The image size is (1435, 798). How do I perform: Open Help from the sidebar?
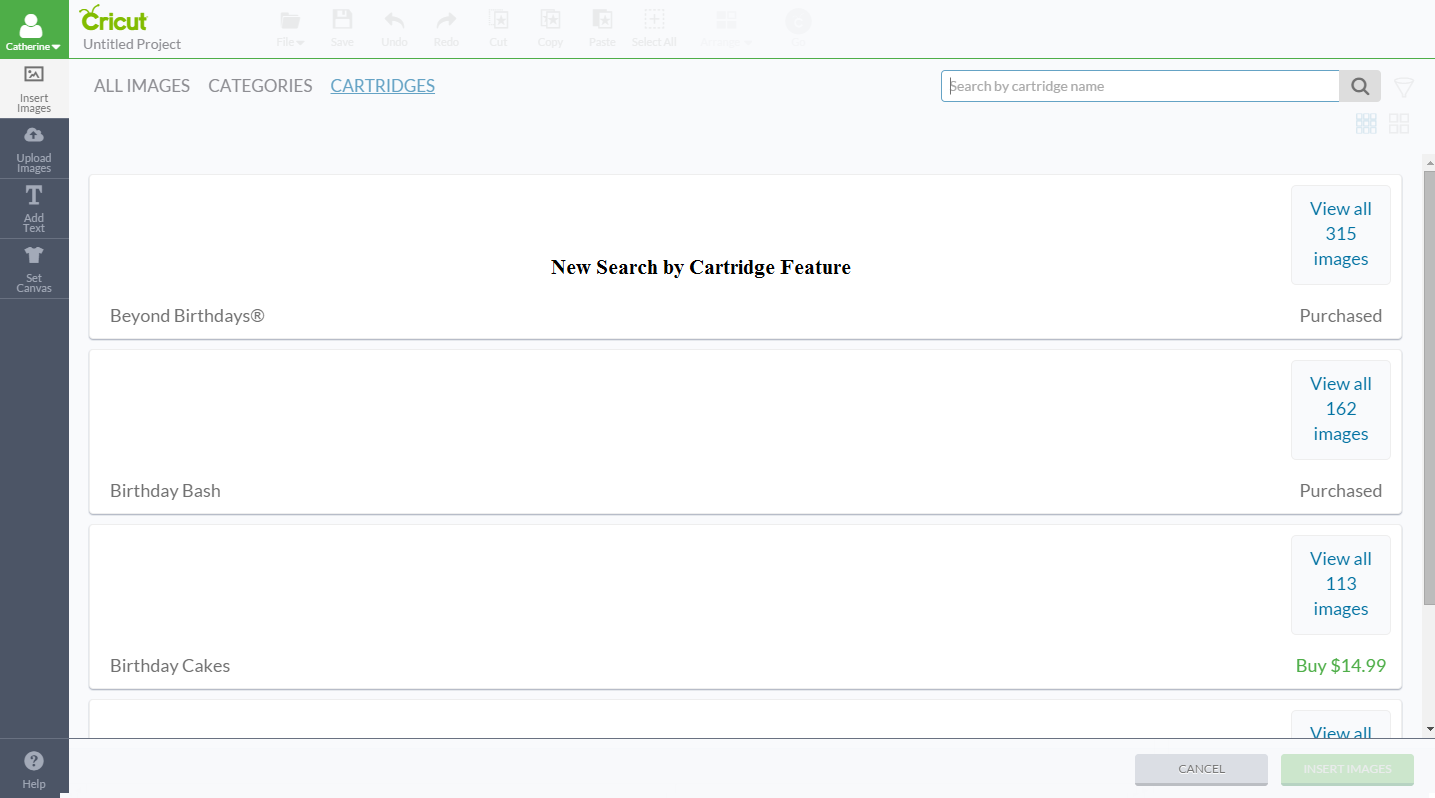tap(34, 769)
